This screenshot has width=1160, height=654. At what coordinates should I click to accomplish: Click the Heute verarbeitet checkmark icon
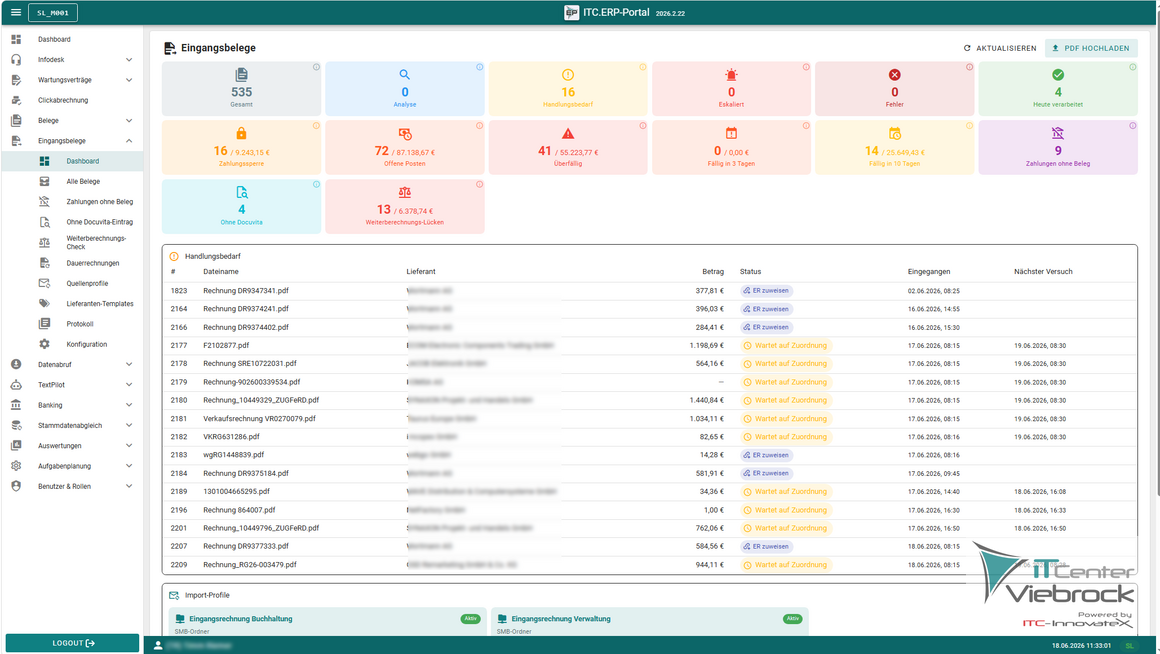click(x=1058, y=75)
